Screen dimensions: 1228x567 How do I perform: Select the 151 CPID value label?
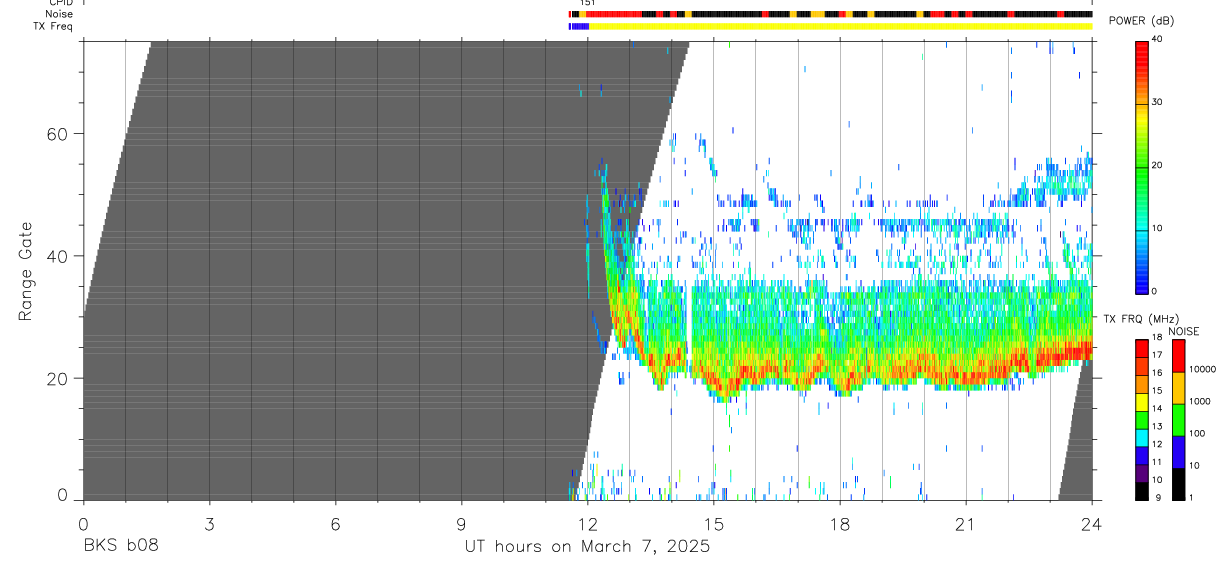[587, 4]
